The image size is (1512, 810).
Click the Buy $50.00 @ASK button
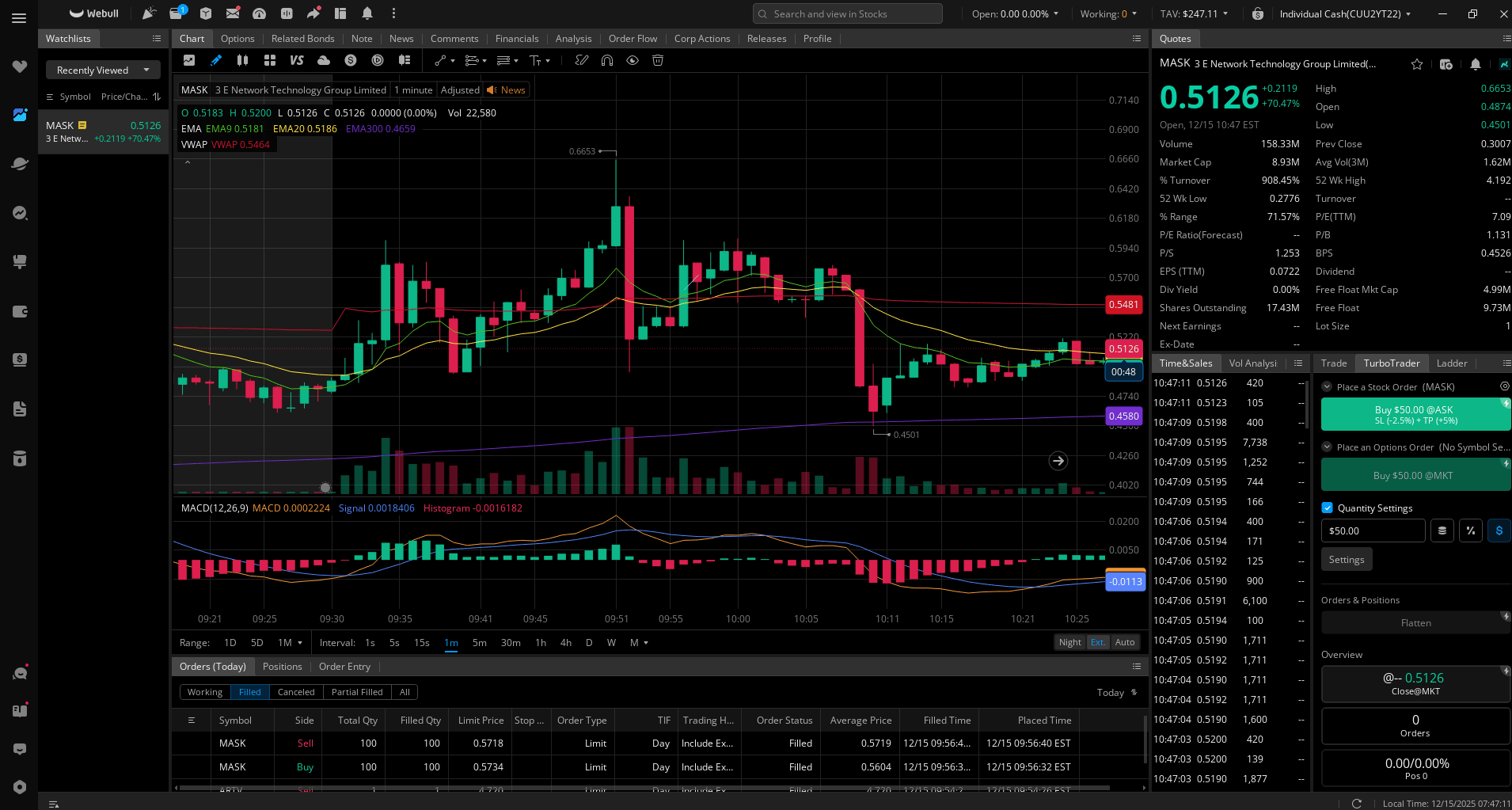coord(1415,414)
